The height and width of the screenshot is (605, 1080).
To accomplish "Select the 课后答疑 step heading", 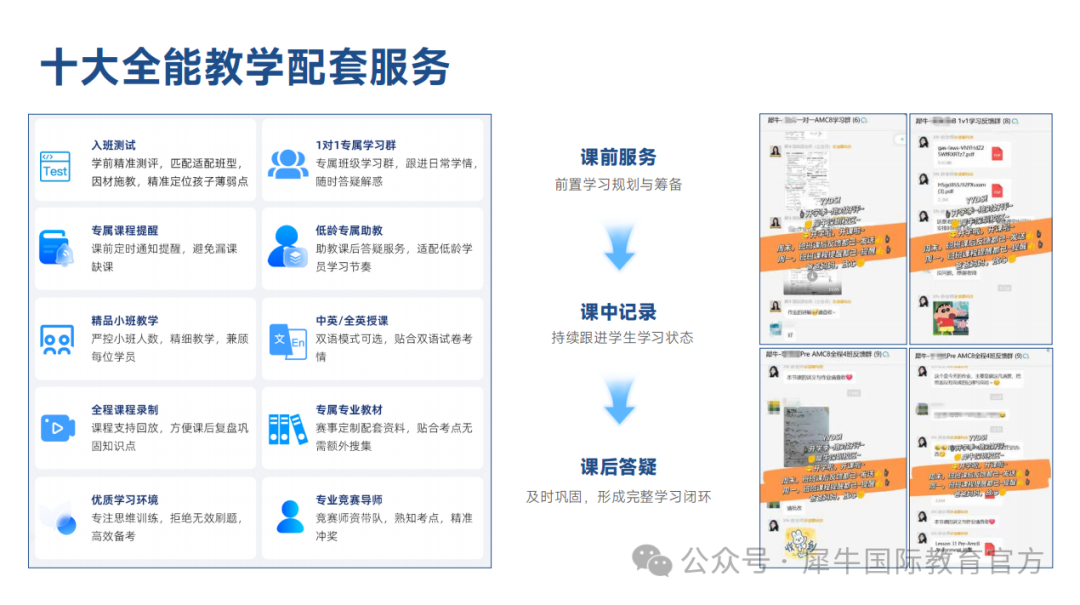I will tap(619, 467).
